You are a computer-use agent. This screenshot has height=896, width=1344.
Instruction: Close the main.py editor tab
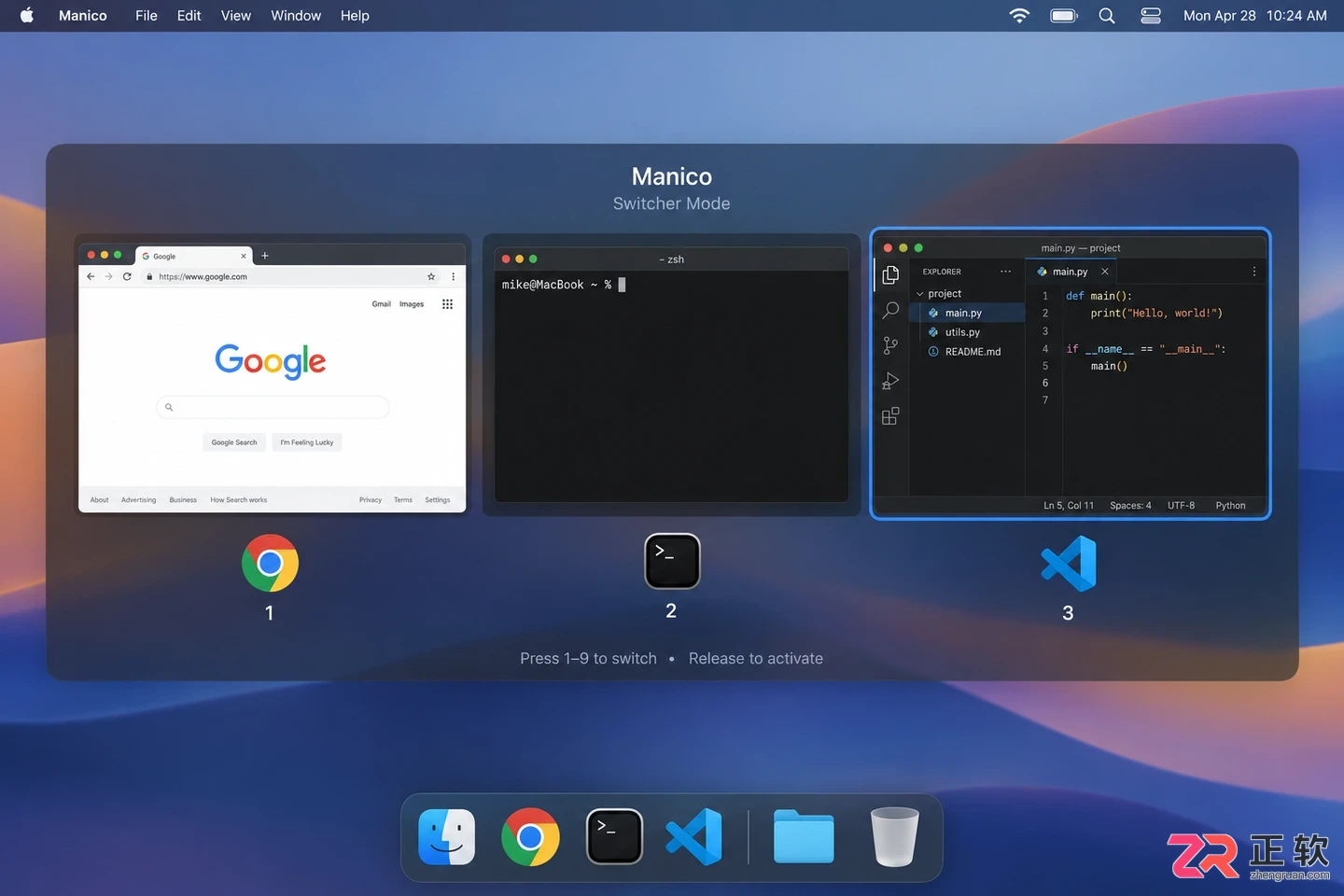1105,272
